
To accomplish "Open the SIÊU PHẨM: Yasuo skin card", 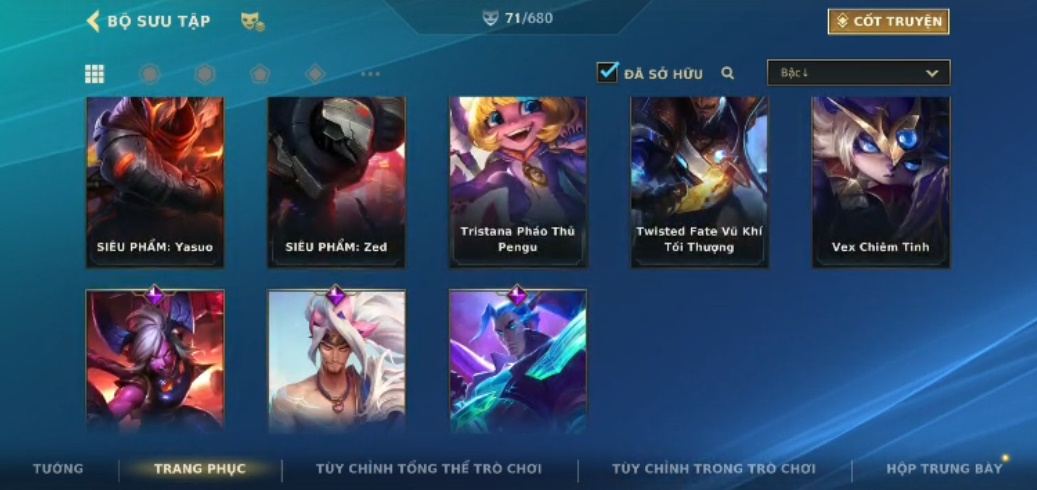I will point(155,183).
